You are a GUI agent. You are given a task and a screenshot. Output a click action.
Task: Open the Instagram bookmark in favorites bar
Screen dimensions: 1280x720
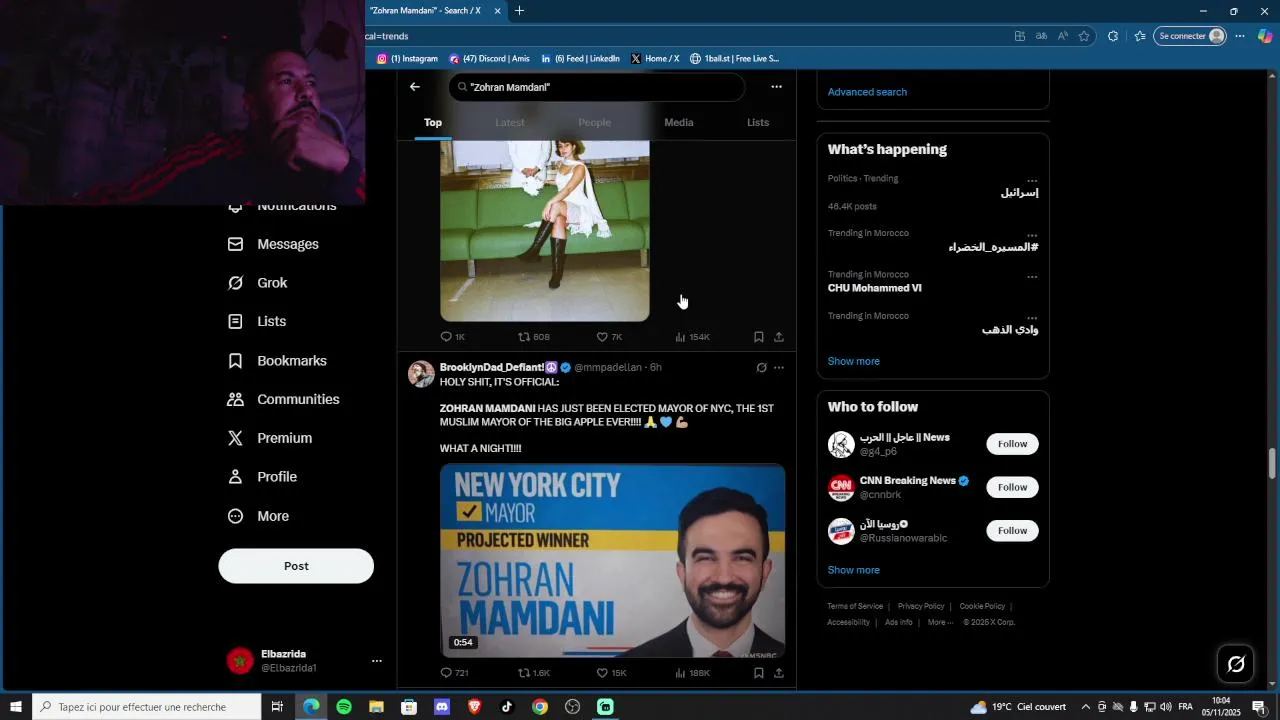click(x=407, y=59)
